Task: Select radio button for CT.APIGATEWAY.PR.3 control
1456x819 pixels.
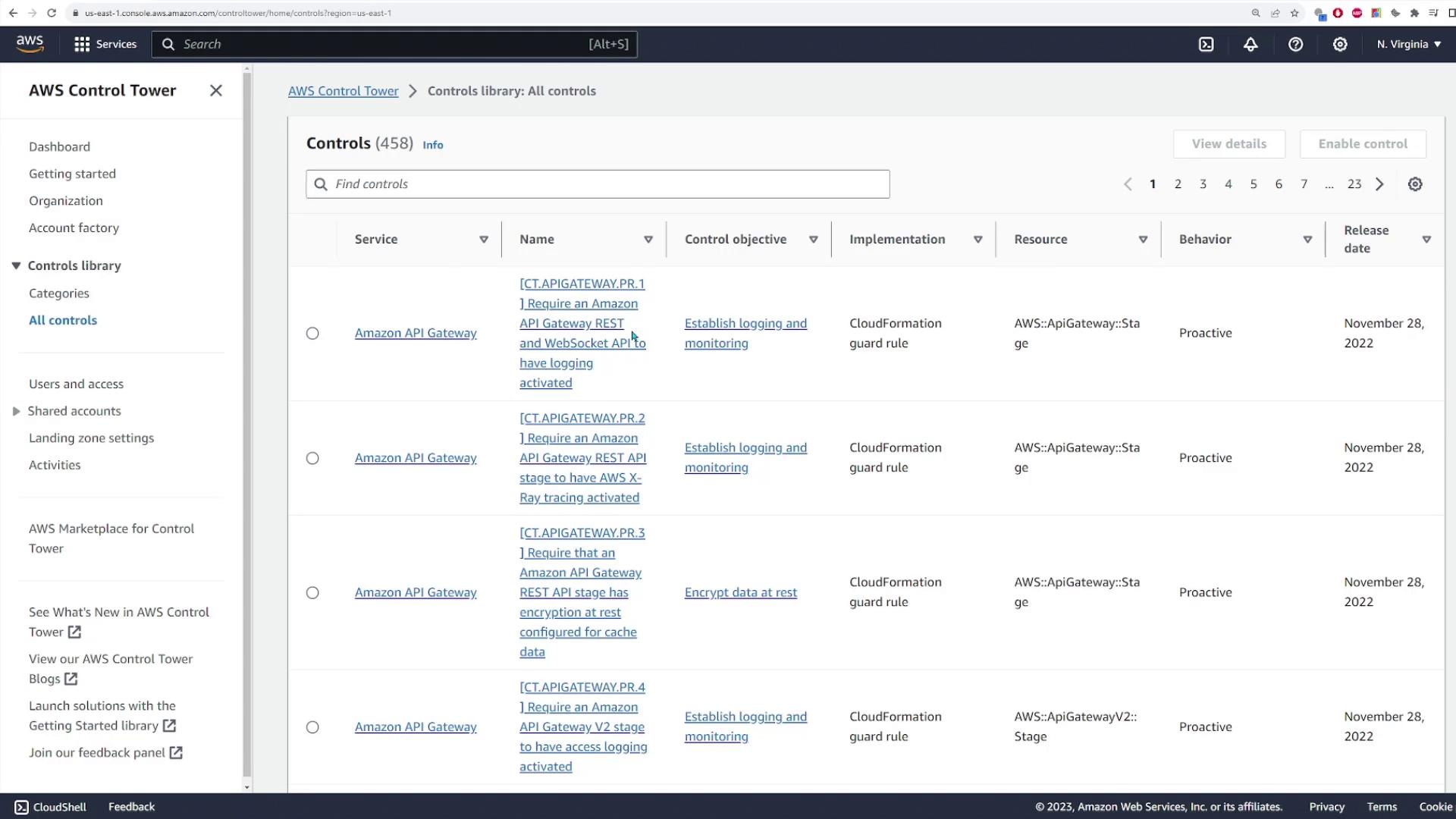Action: point(312,593)
